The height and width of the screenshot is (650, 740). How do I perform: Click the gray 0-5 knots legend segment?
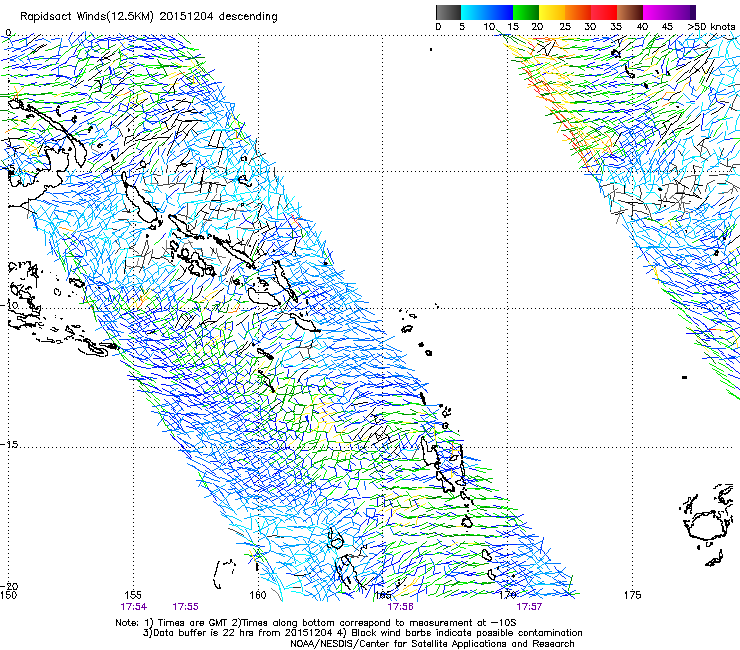(x=448, y=12)
